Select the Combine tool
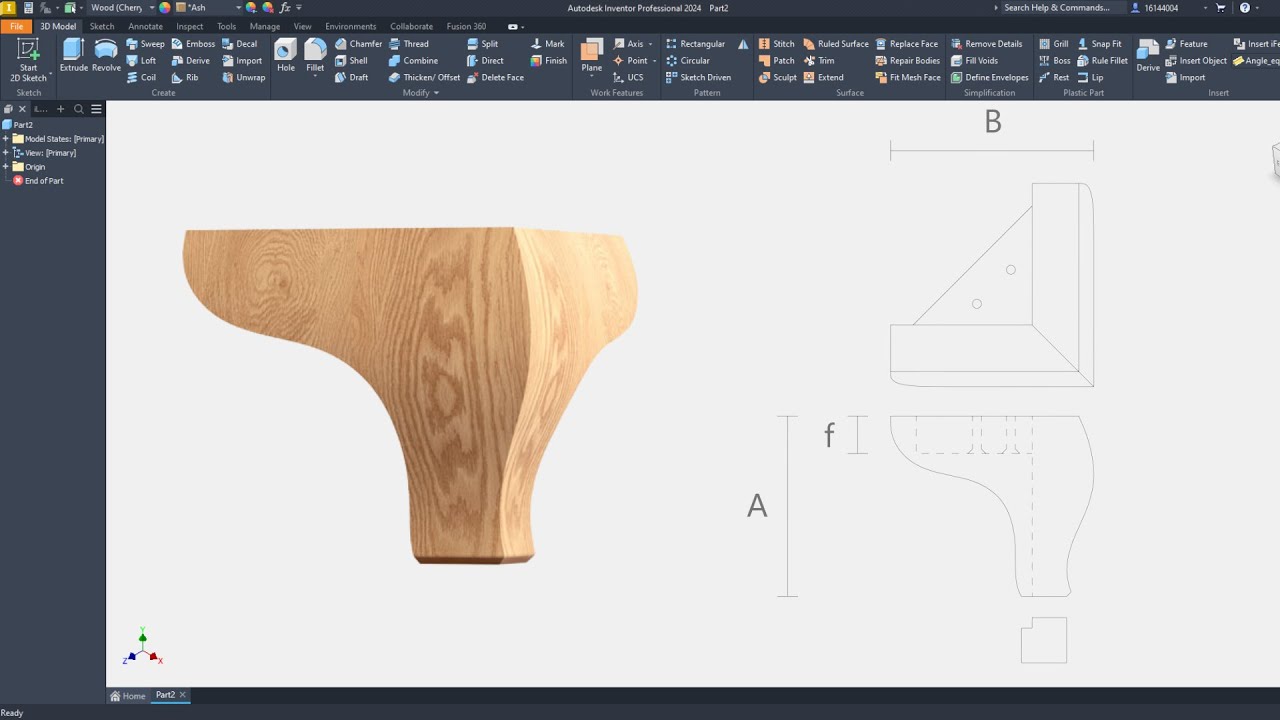Screen dimensions: 1280x720 [x=413, y=61]
